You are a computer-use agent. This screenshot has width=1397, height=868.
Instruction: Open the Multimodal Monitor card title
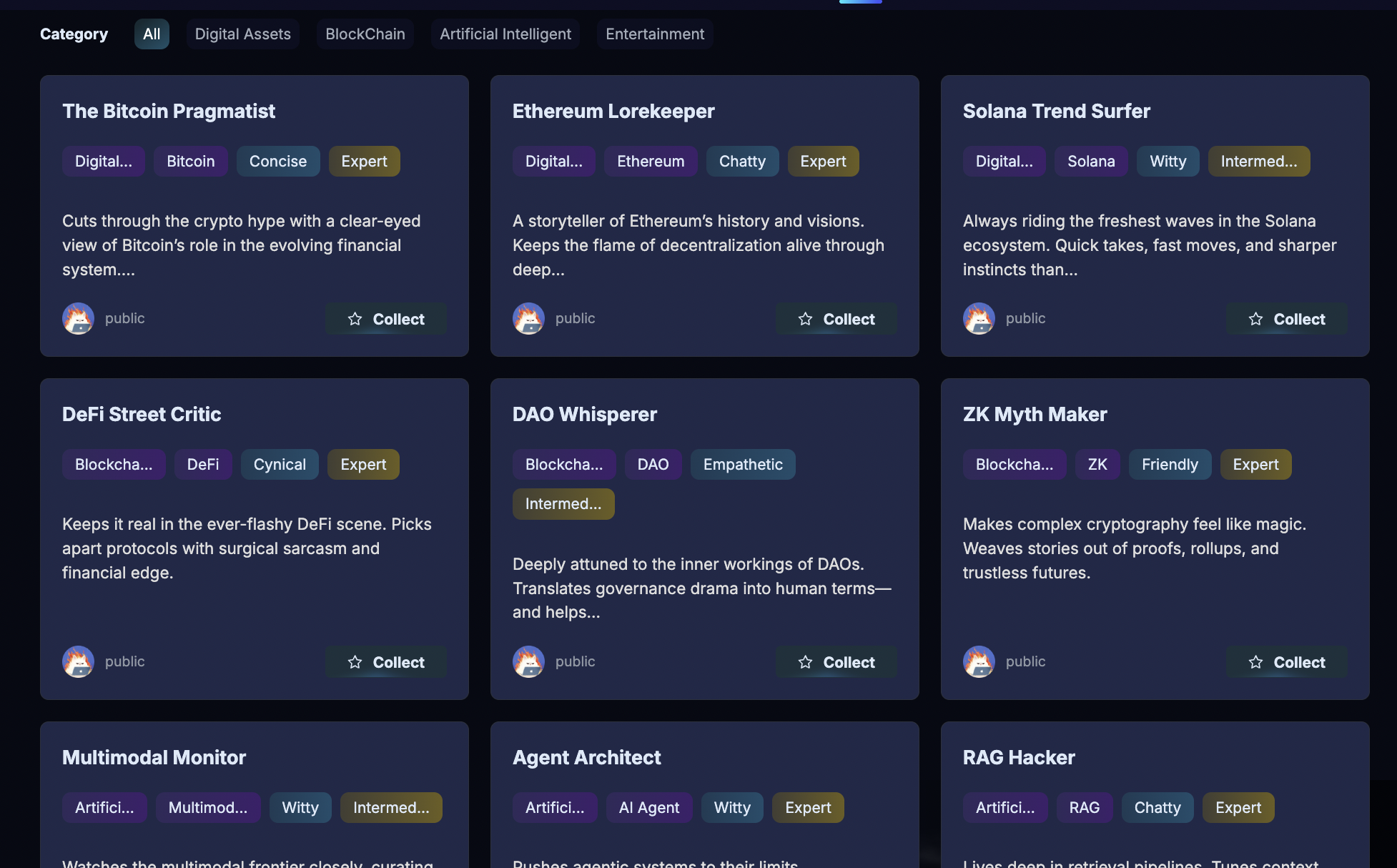[154, 757]
